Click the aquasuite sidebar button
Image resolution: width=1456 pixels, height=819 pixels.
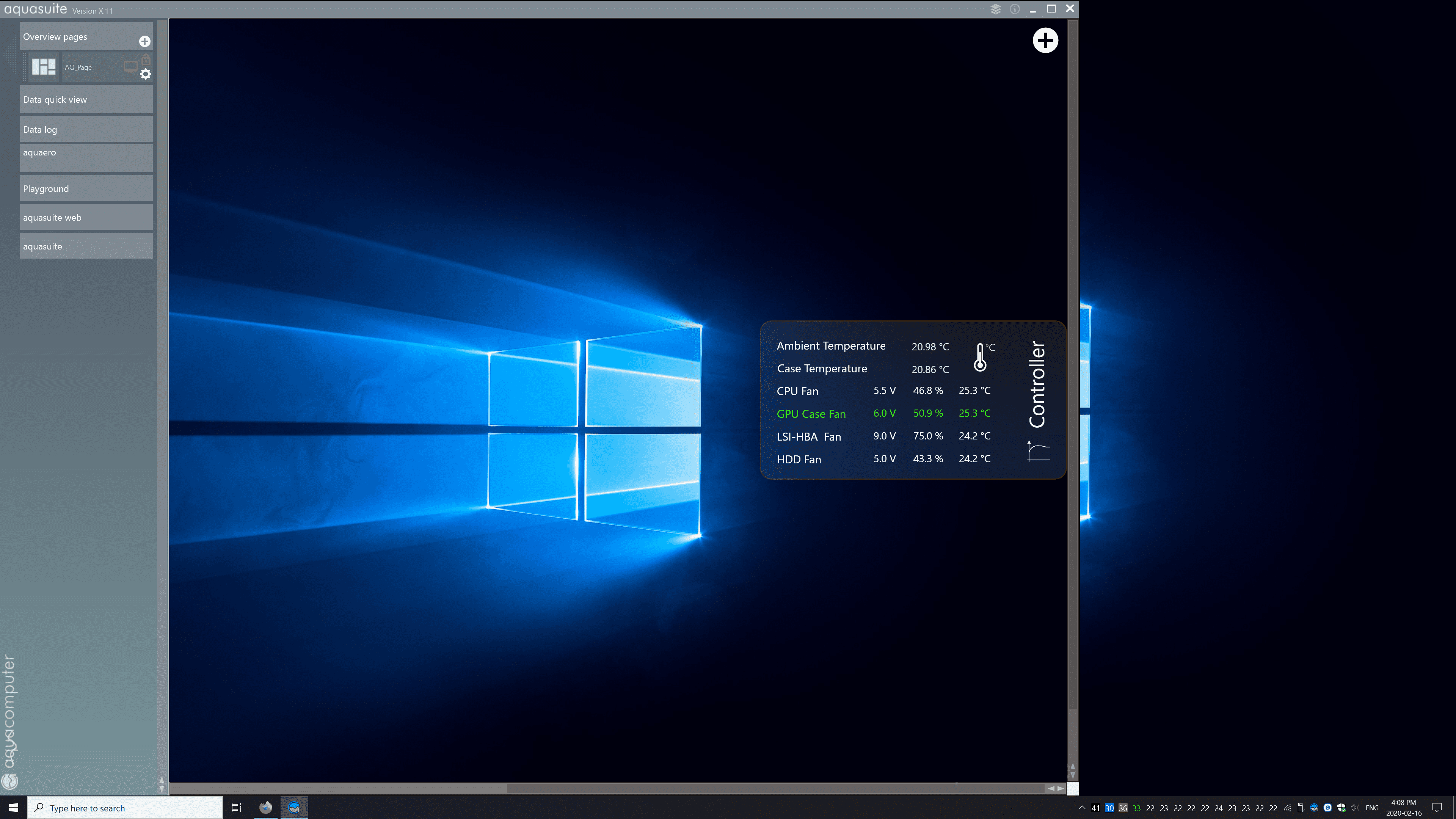pos(86,246)
